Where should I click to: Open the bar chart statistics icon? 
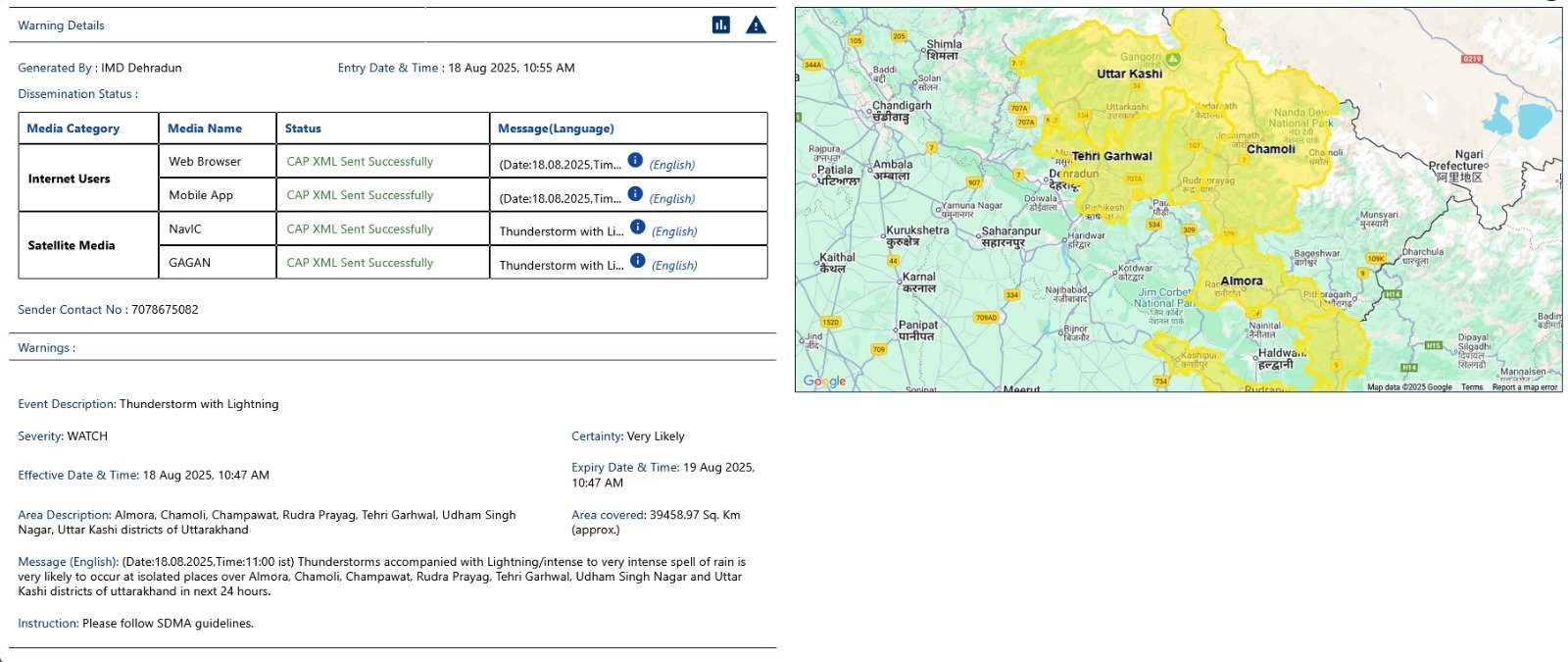coord(721,25)
